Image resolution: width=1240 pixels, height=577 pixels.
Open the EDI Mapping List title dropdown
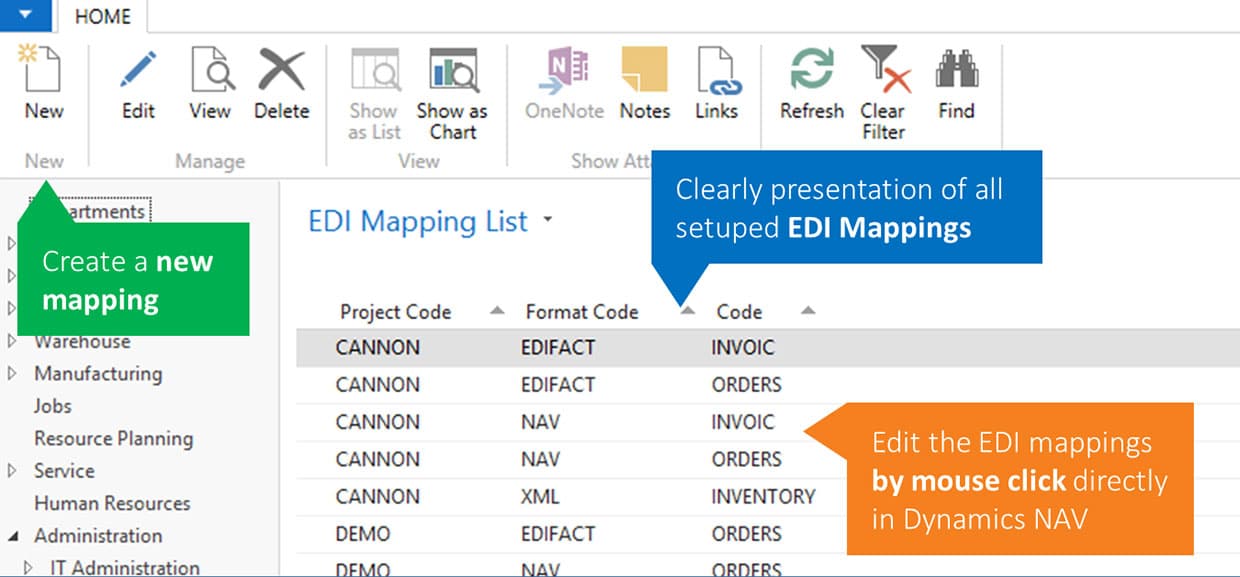[548, 220]
